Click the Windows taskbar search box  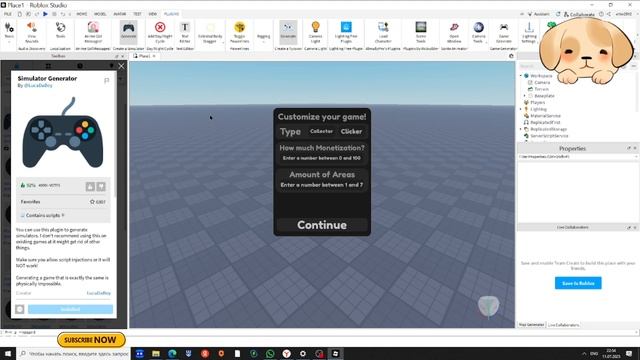(x=74, y=353)
